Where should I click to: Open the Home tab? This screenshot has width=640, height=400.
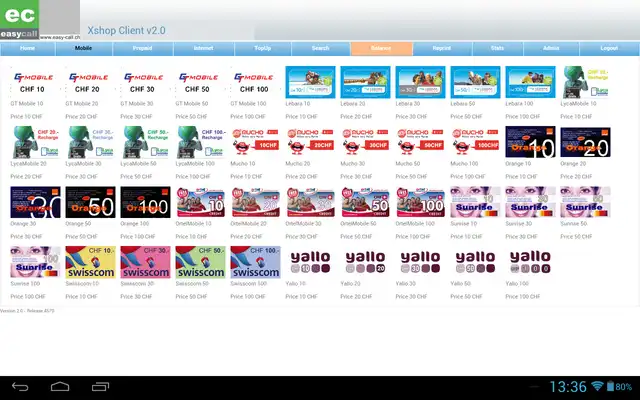click(28, 48)
